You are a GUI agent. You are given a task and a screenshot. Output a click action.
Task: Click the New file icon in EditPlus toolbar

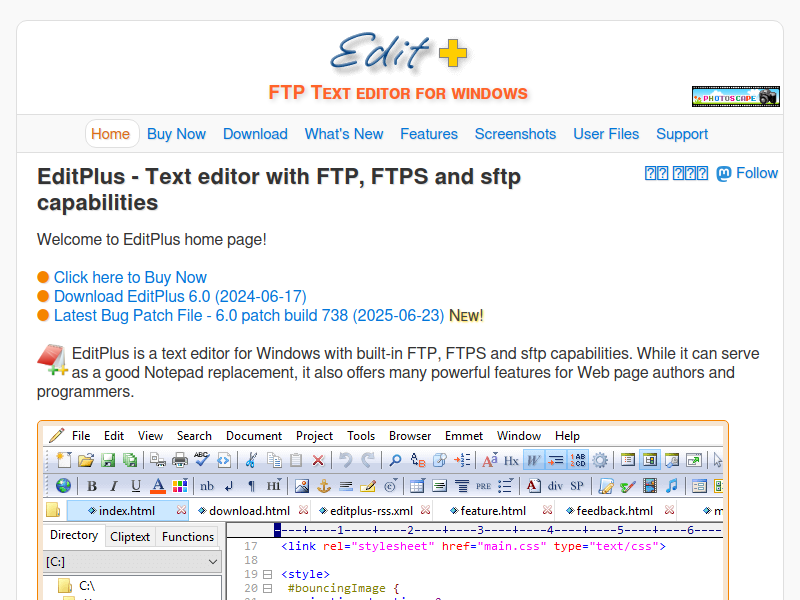click(64, 460)
